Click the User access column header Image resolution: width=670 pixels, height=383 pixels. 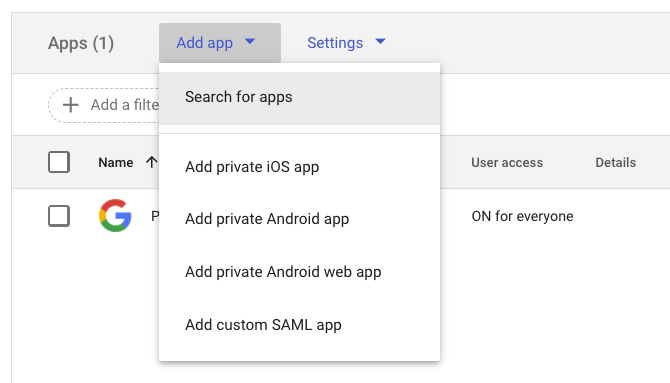pos(507,162)
